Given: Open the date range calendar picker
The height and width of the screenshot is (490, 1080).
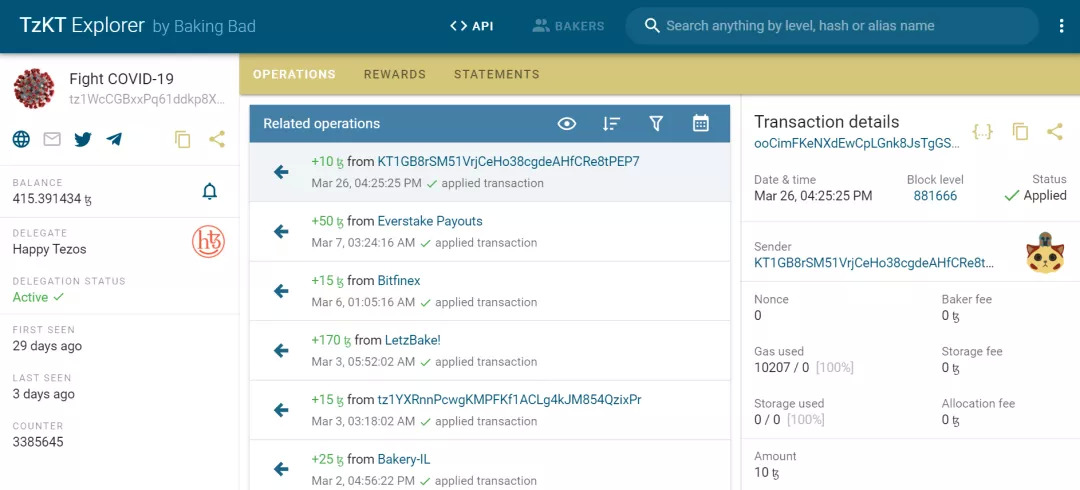Looking at the screenshot, I should (701, 124).
